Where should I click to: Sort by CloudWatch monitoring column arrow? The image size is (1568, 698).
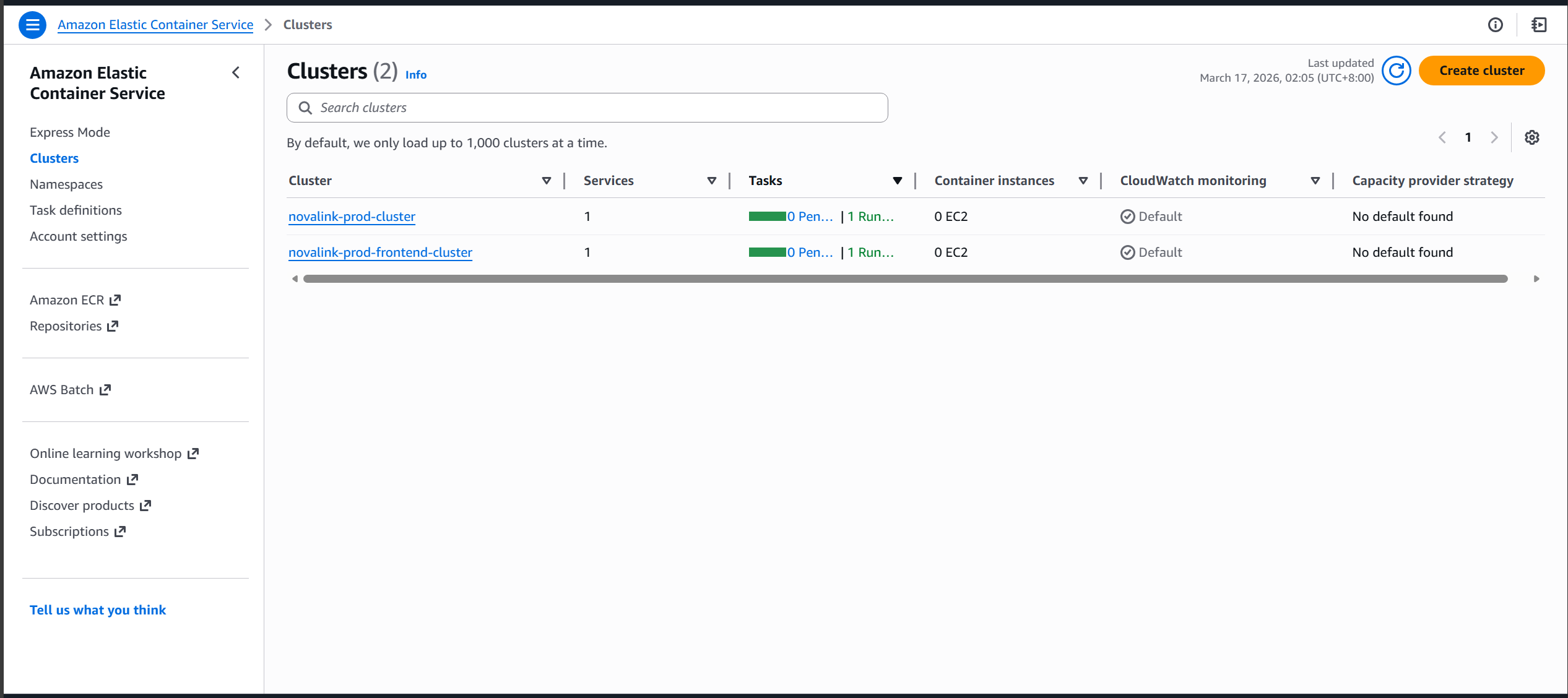[1315, 181]
